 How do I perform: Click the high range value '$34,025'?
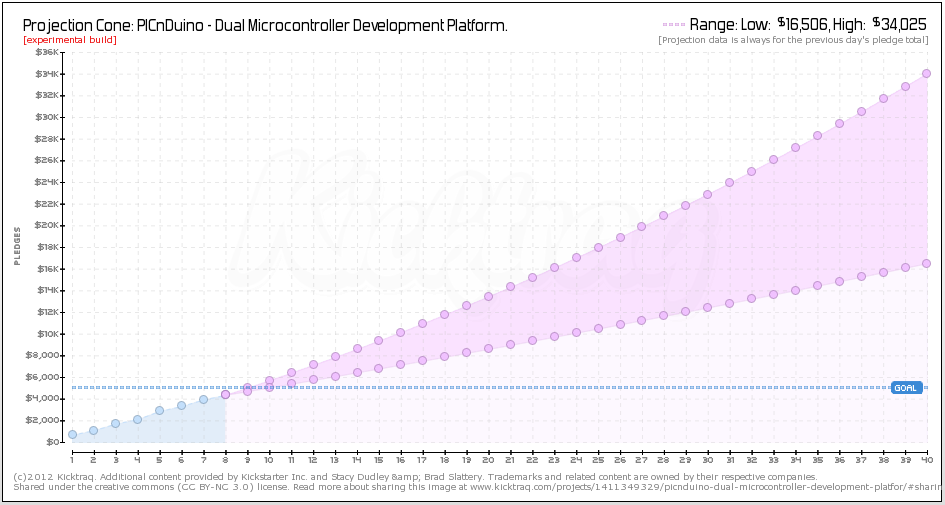(899, 24)
